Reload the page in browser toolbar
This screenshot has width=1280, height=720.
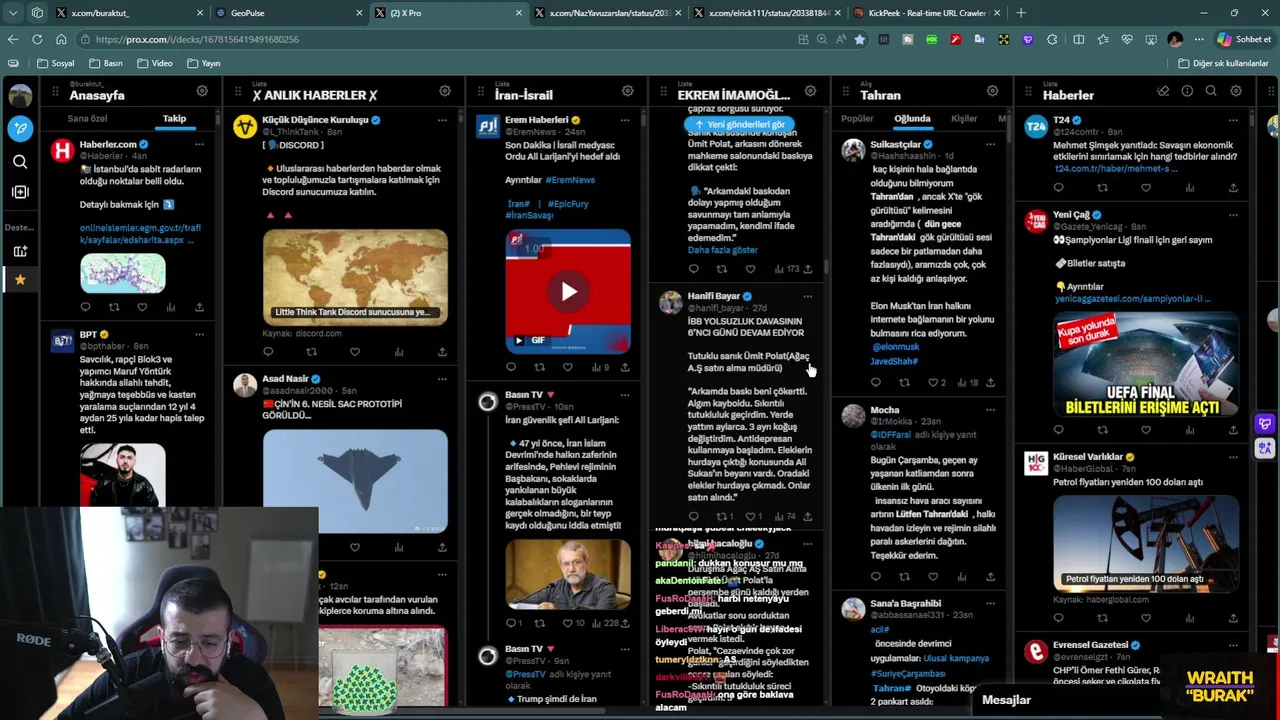pyautogui.click(x=37, y=39)
